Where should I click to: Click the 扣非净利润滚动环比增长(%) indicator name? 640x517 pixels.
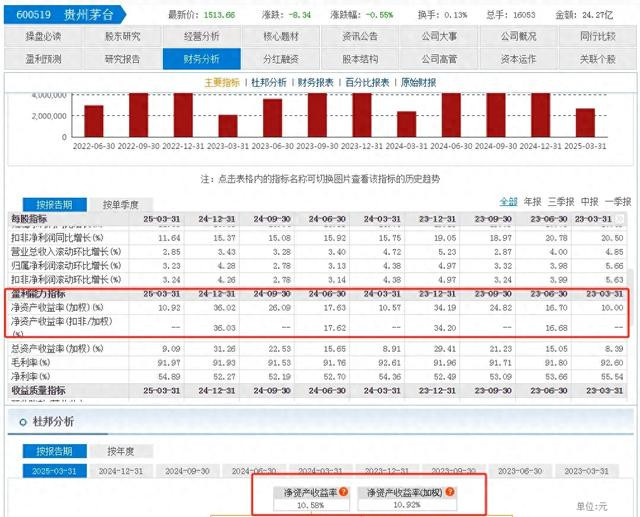coord(66,280)
